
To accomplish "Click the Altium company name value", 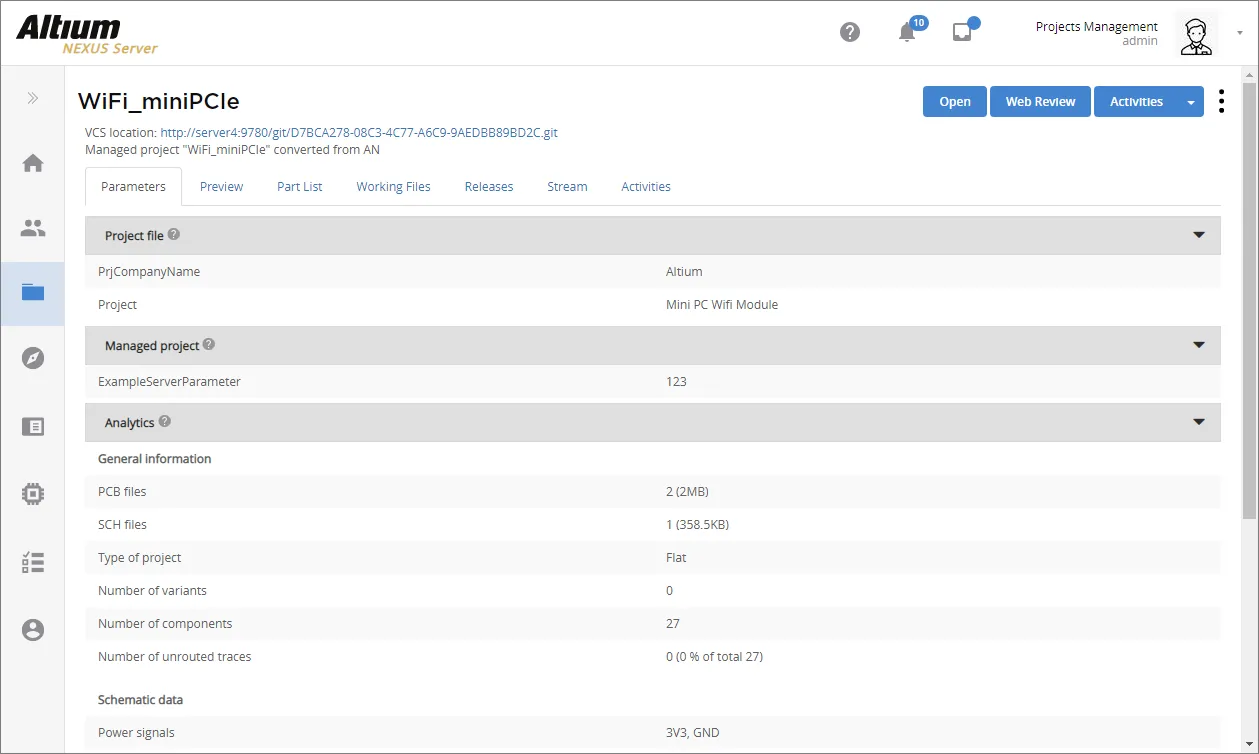I will click(684, 272).
